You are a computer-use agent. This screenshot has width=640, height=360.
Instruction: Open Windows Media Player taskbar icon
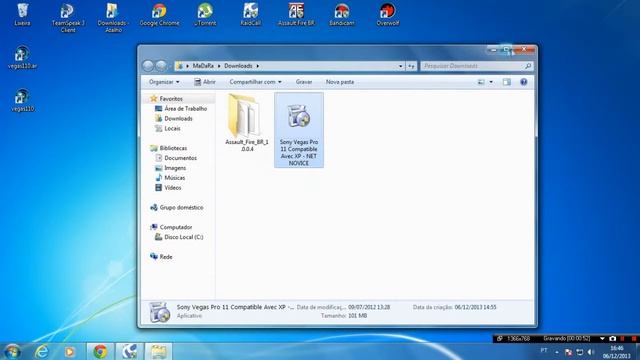click(x=69, y=351)
